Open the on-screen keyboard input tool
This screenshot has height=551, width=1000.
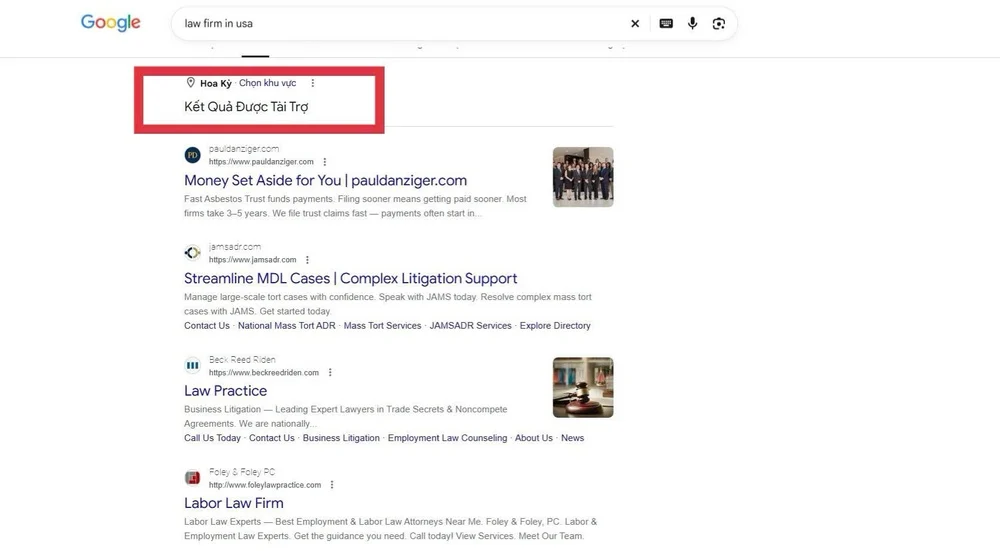pos(666,24)
